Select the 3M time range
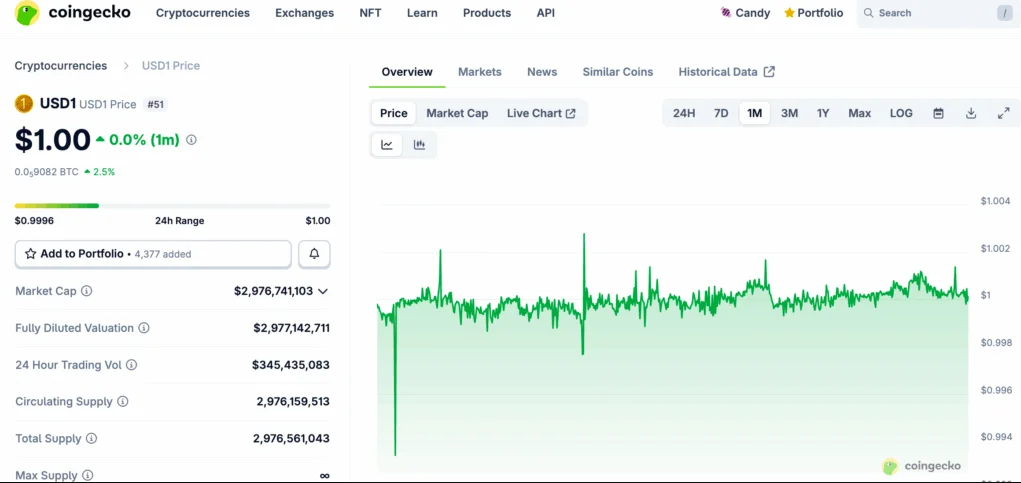Image resolution: width=1021 pixels, height=483 pixels. click(789, 113)
